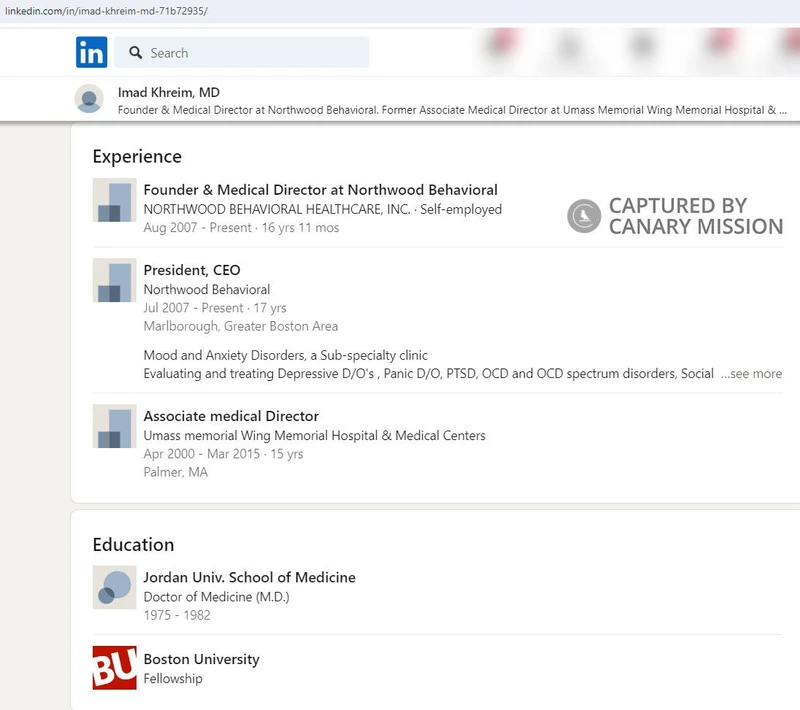Select the 'Fellowship' text under Boston University

tap(173, 678)
